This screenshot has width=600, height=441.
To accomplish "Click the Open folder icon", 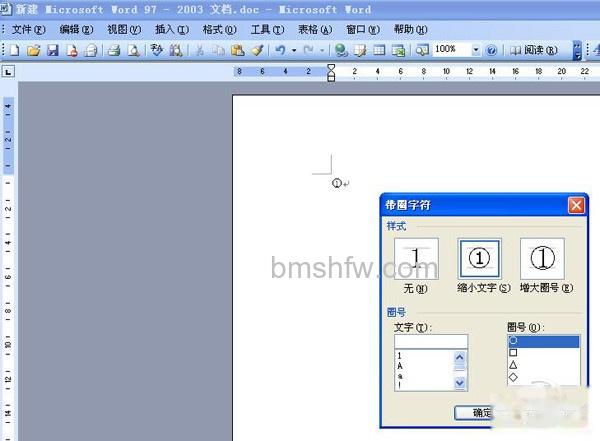I will tap(34, 50).
